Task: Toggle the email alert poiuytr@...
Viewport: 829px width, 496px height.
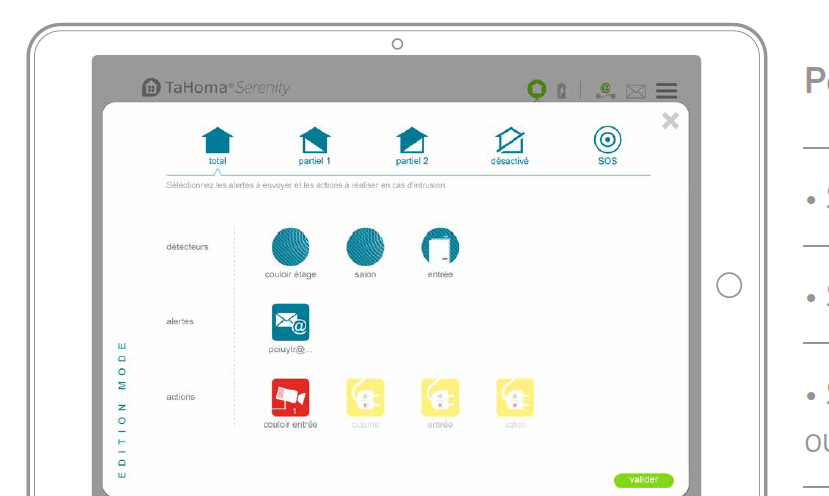Action: (290, 322)
